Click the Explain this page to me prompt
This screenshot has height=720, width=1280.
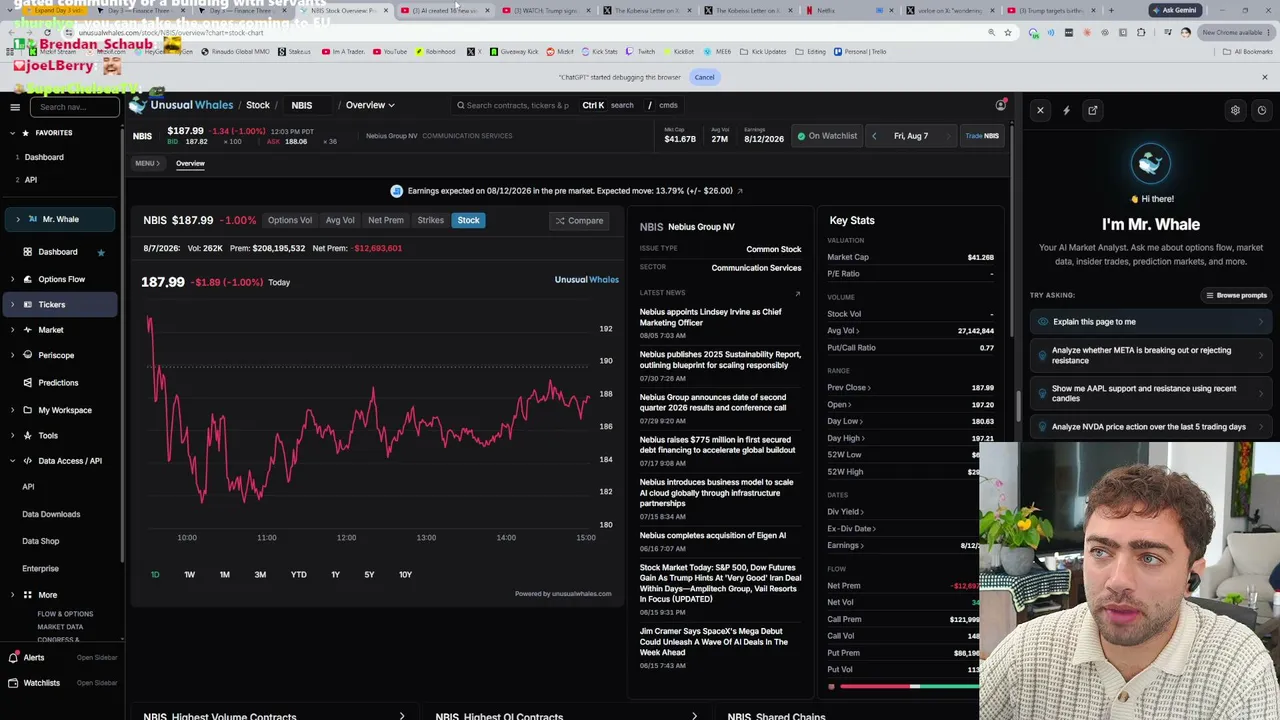(1150, 322)
